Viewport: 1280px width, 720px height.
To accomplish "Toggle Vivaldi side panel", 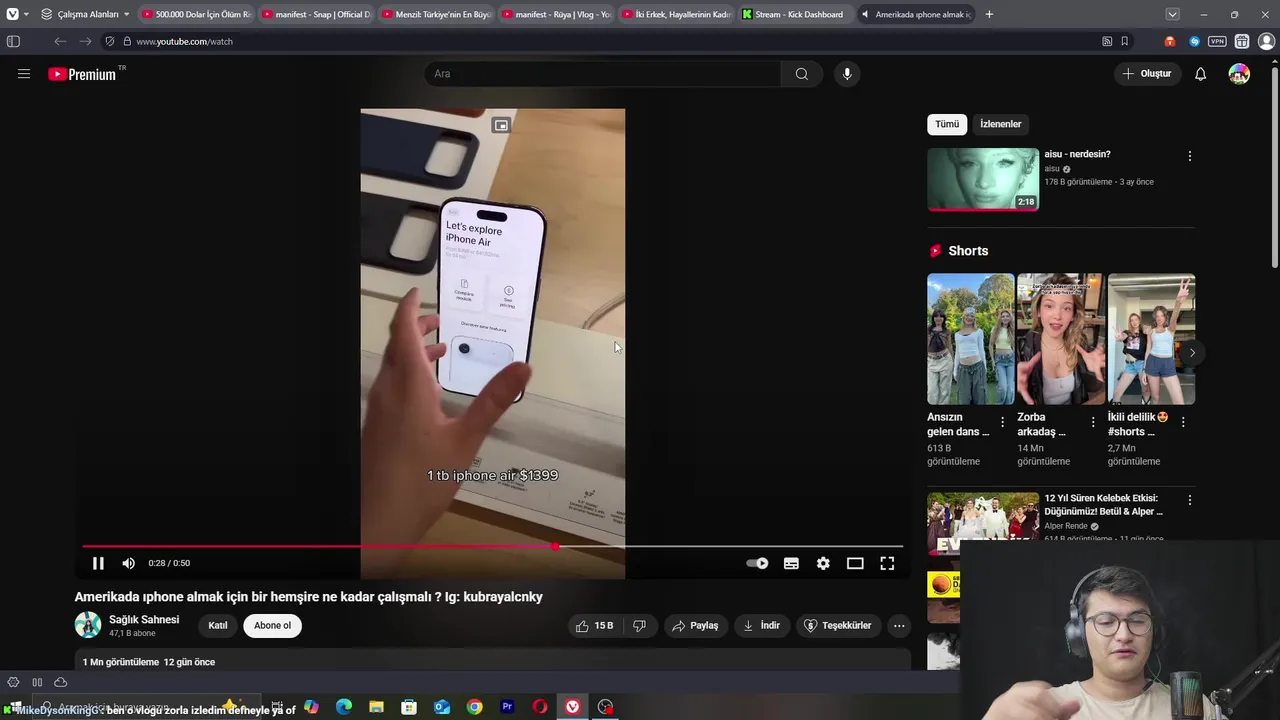I will (x=13, y=41).
